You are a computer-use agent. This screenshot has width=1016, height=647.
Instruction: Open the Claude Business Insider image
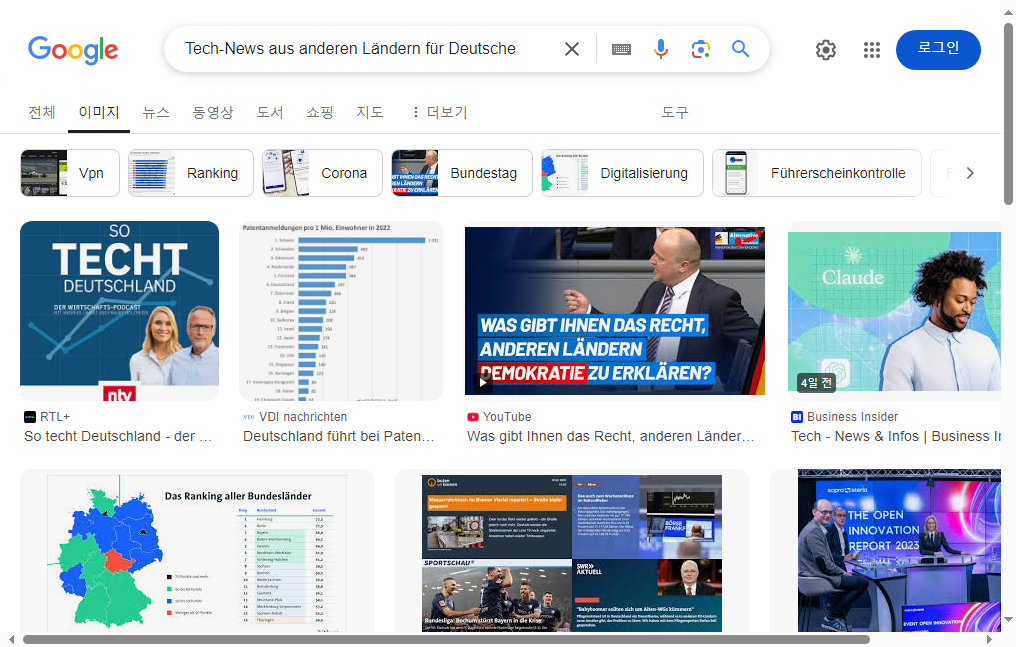click(894, 311)
